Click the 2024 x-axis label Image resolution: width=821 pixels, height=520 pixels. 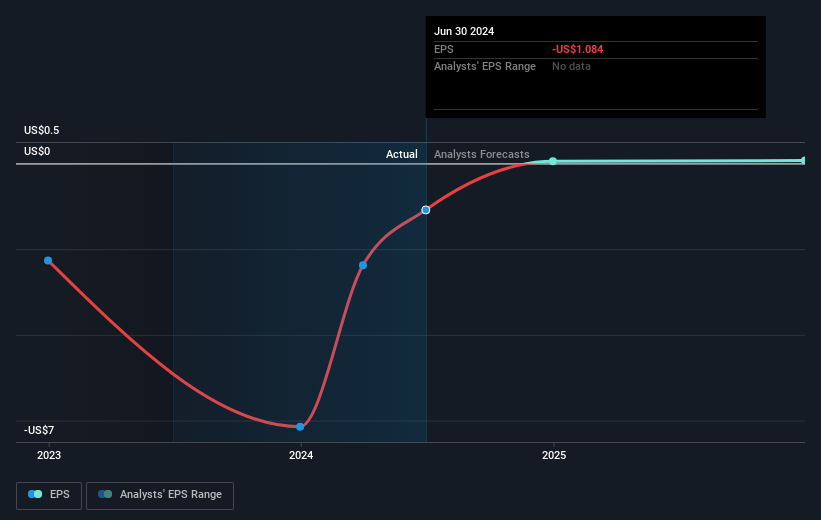click(301, 455)
